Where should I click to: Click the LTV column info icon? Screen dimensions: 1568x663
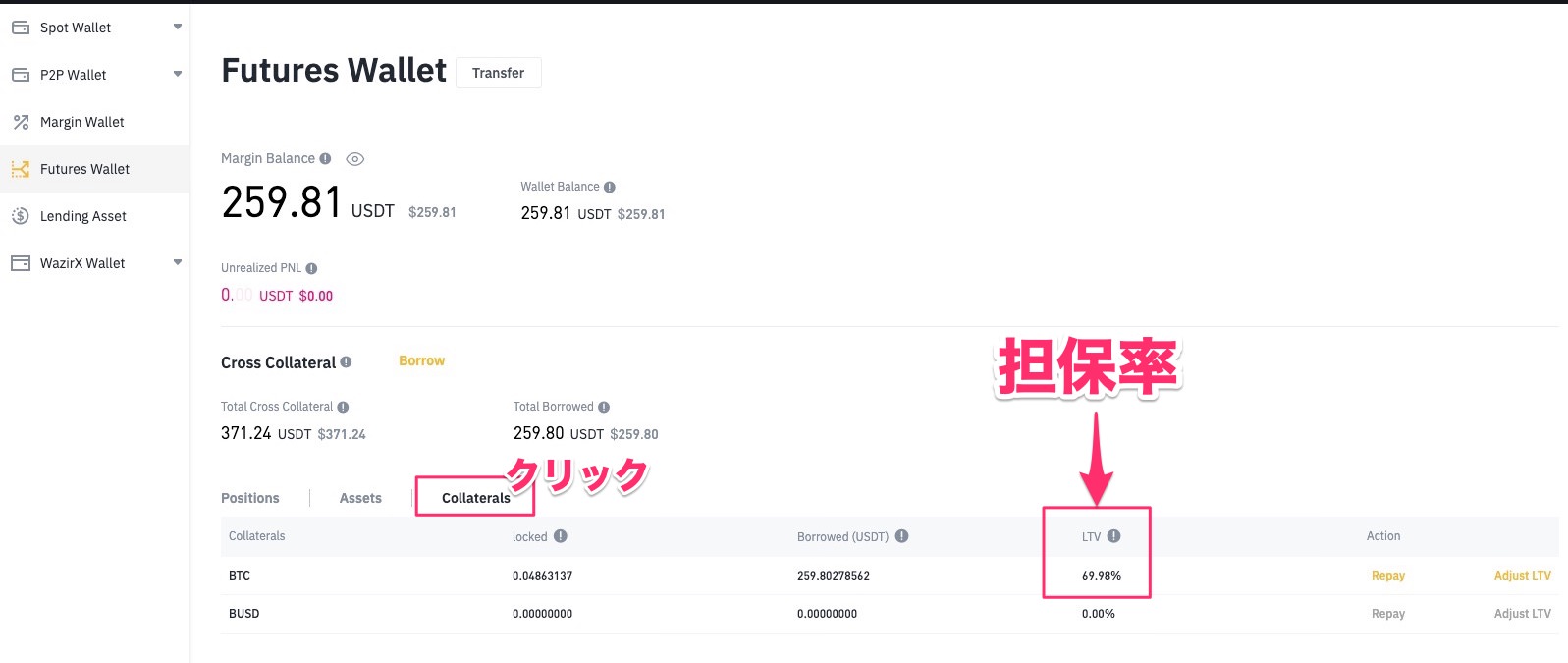point(1113,536)
